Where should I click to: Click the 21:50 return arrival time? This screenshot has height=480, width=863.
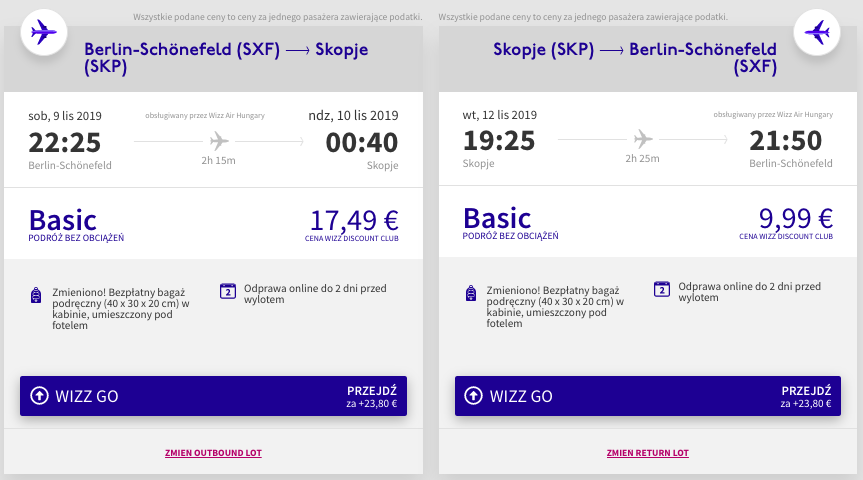point(791,142)
